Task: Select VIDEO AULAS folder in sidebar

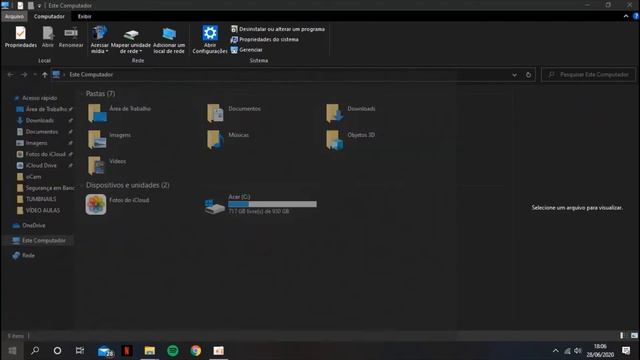Action: 44,211
